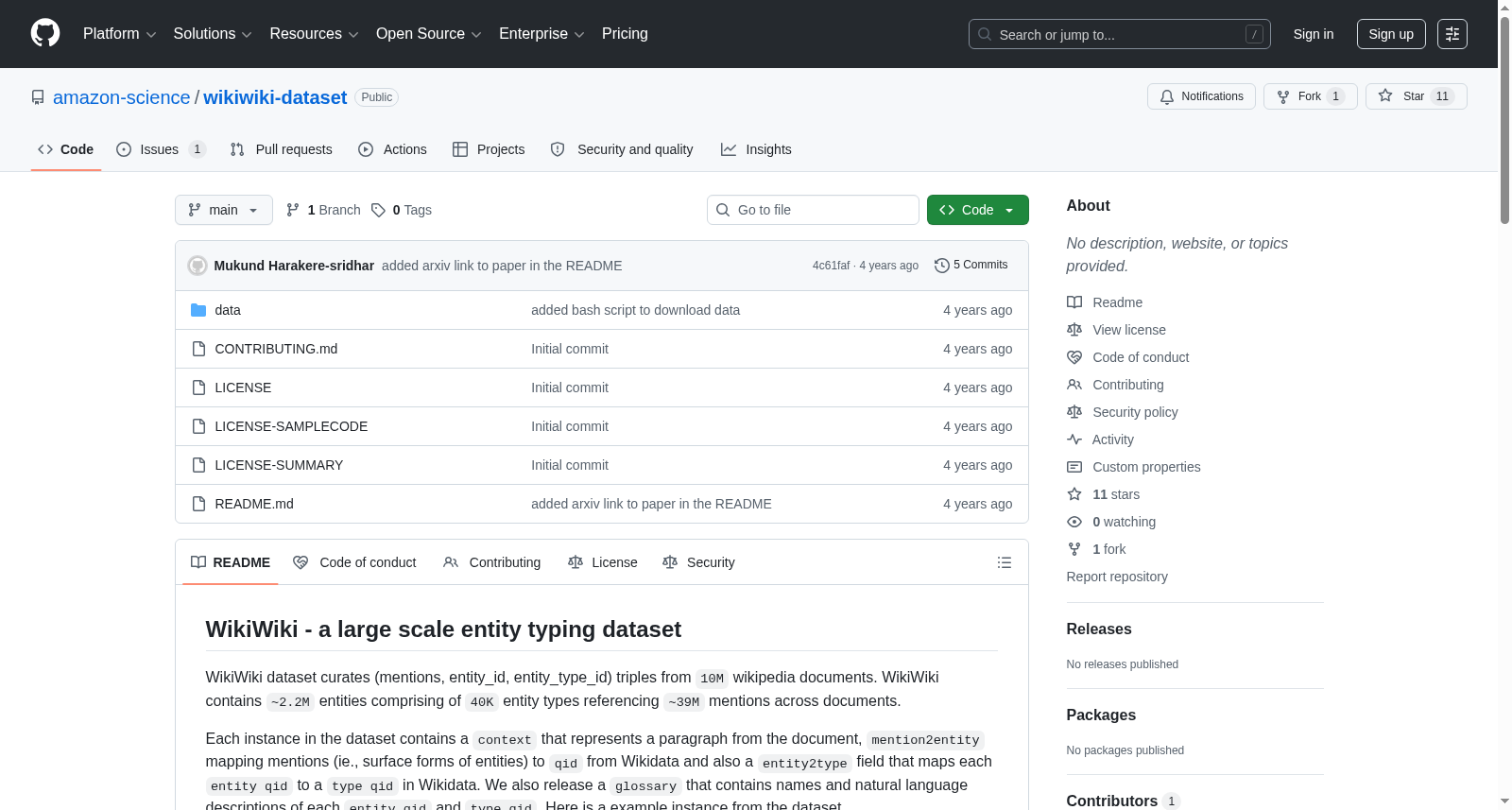1512x810 pixels.
Task: Click the stars icon in About sidebar
Action: [1074, 494]
